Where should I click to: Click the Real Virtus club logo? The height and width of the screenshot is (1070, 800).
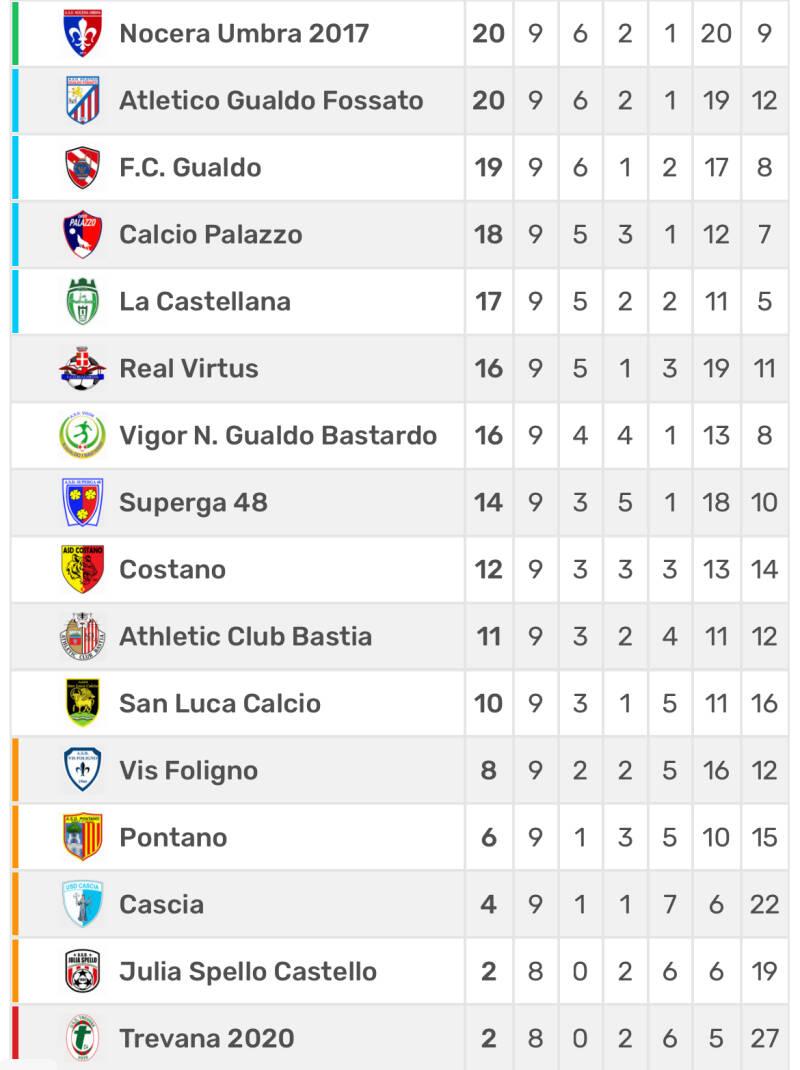coord(82,368)
